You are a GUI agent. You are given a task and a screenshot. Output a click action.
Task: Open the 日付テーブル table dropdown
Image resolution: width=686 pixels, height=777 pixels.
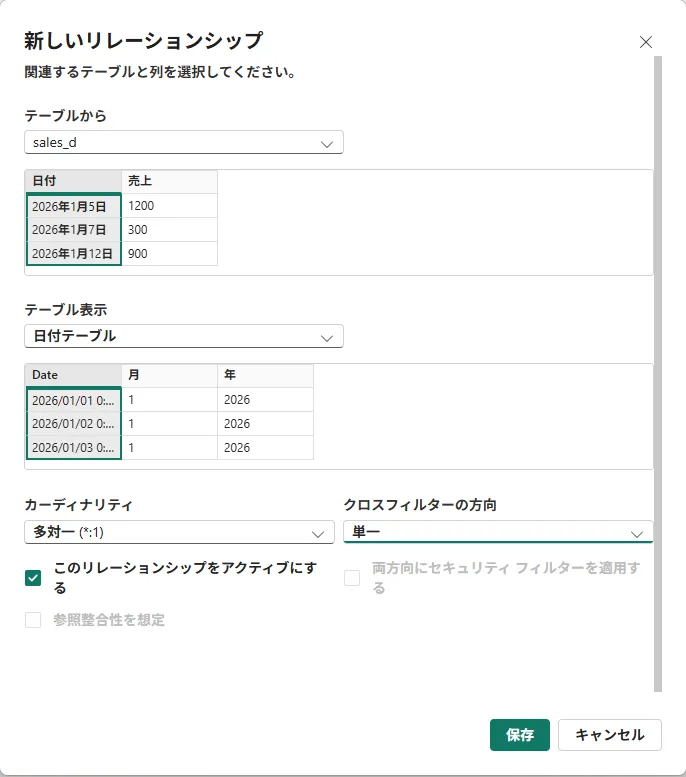(184, 336)
